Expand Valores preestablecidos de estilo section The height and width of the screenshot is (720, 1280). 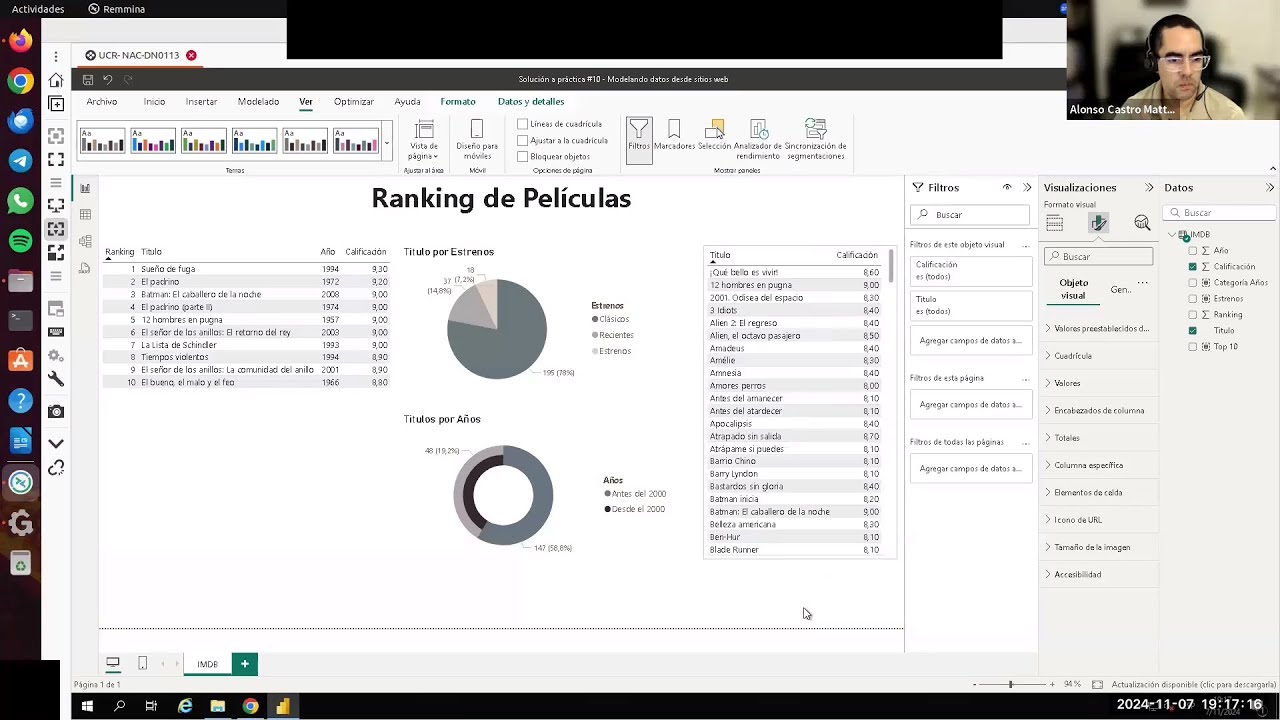pyautogui.click(x=1098, y=328)
